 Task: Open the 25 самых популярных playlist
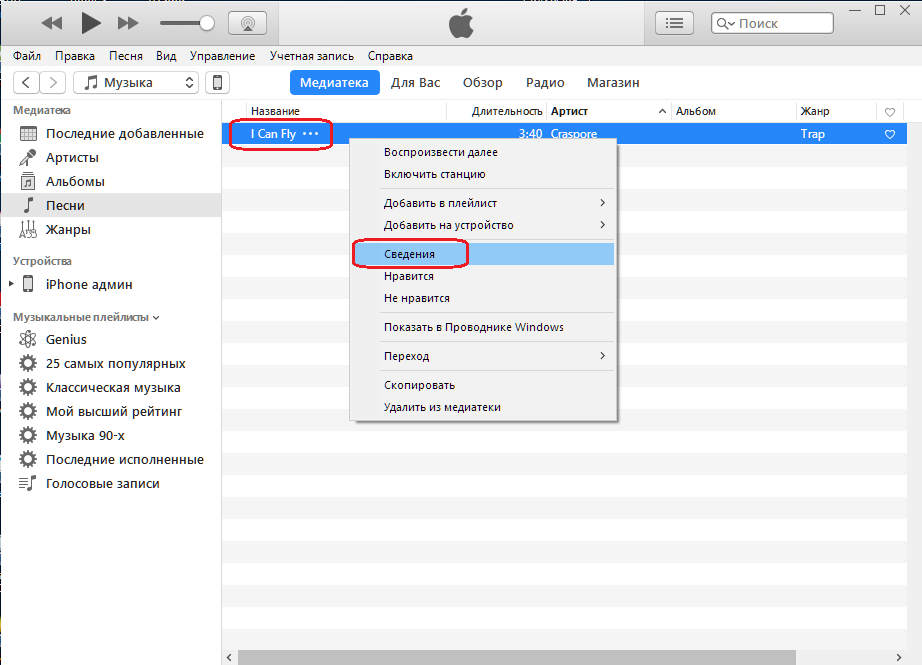coord(111,363)
